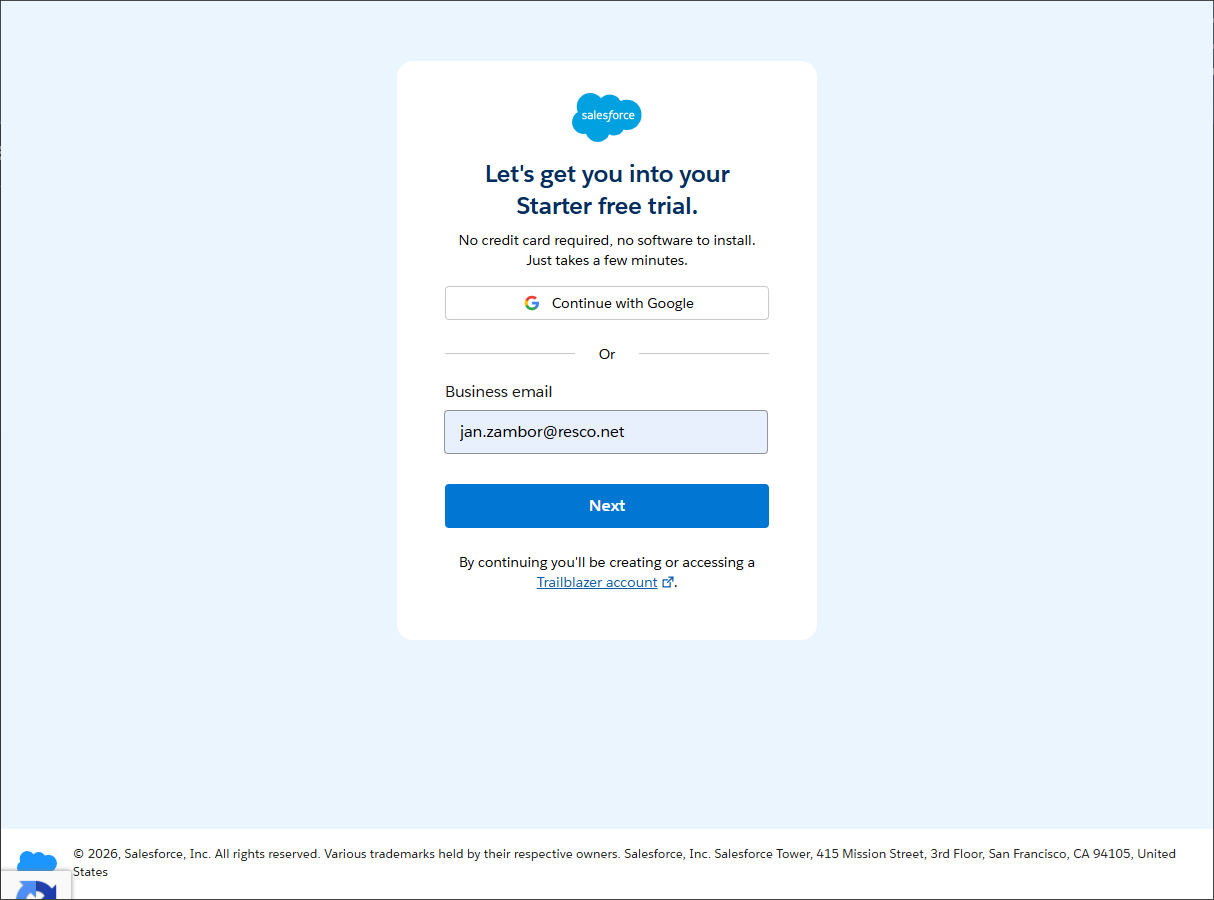Screen dimensions: 1214x900
Task: Click the Salesforce cloud logo above the heading
Action: tap(607, 117)
